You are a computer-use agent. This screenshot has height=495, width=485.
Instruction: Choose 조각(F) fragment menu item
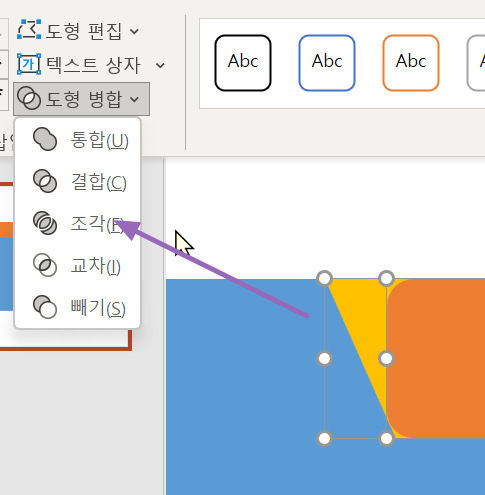(x=78, y=223)
